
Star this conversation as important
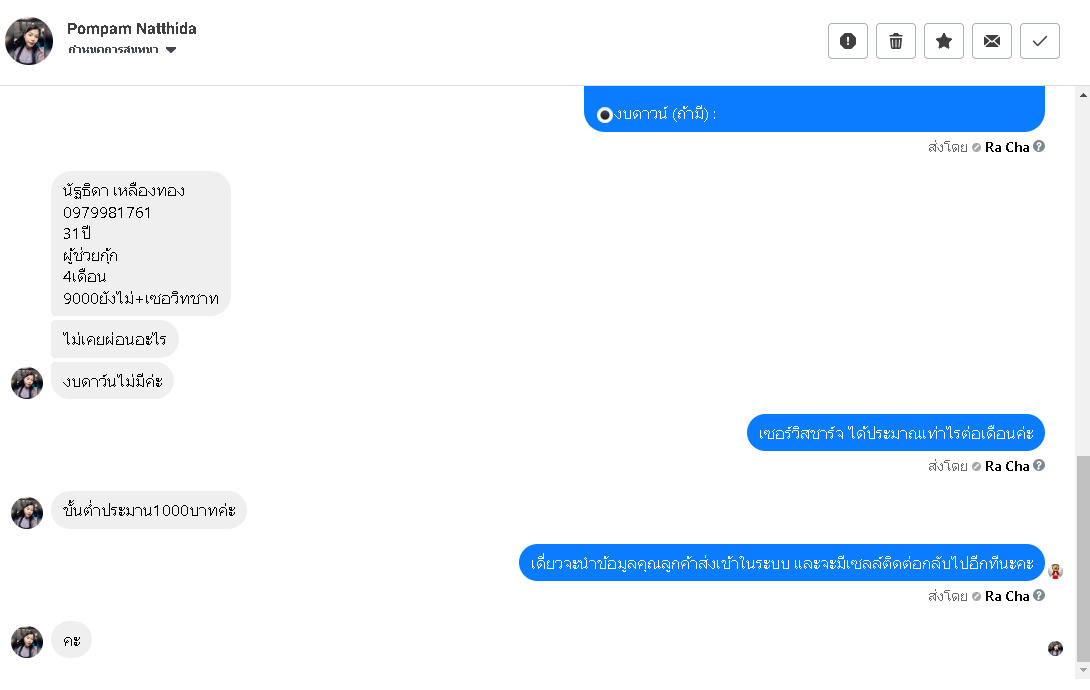coord(944,41)
